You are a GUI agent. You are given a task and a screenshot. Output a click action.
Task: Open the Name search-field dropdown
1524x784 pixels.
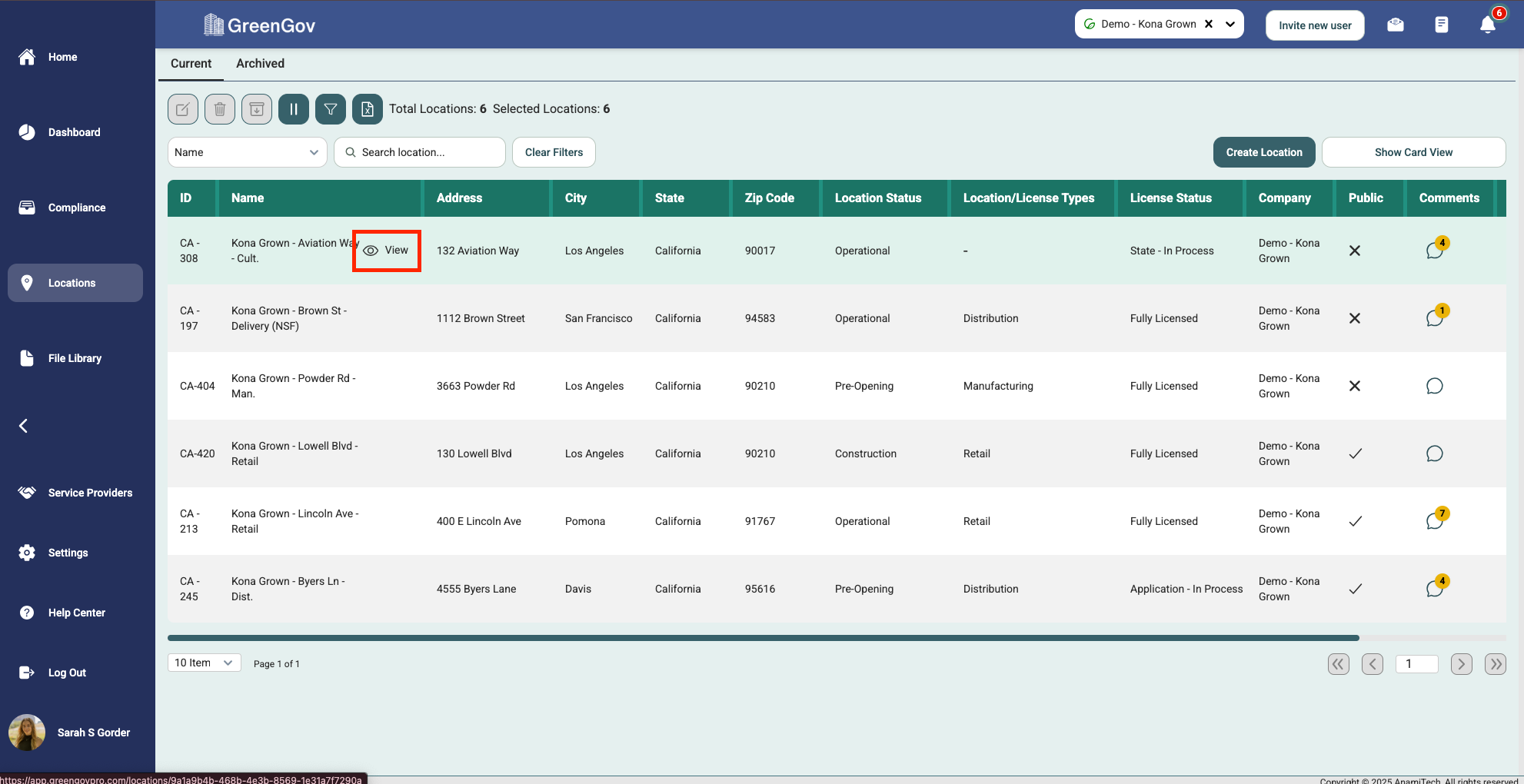point(248,152)
